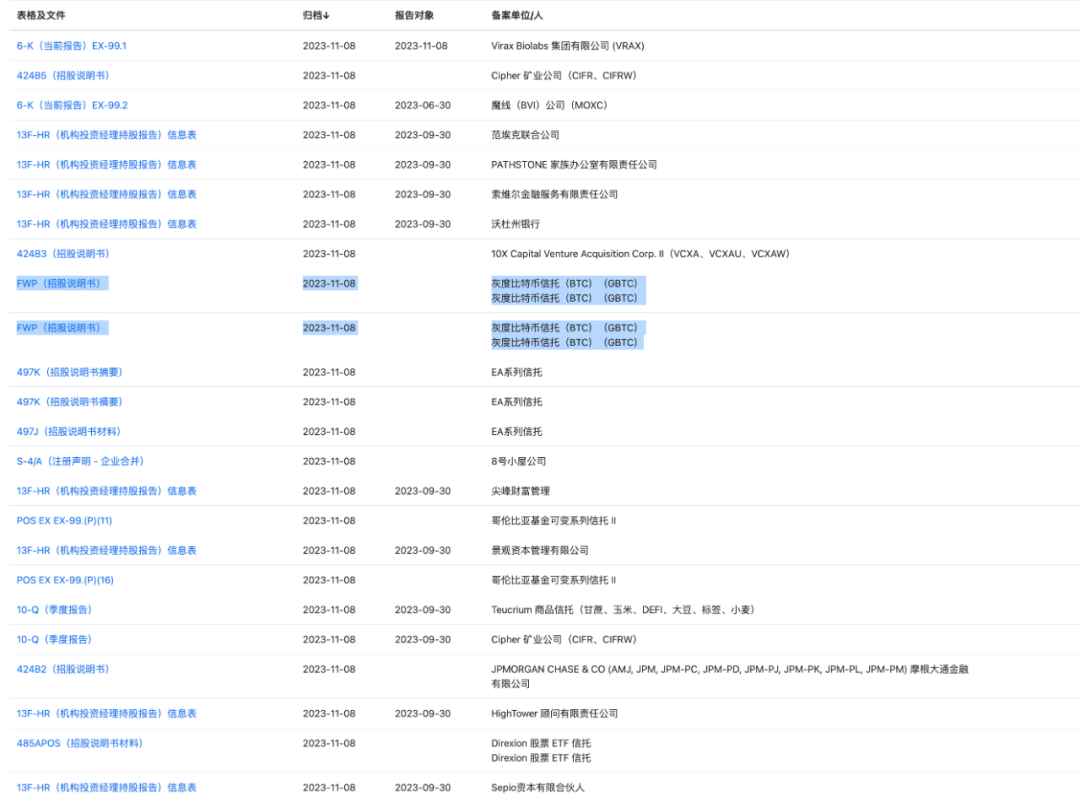Select the JPMORGAN CHASE & CO filer name
The image size is (1080, 802).
coord(729,676)
